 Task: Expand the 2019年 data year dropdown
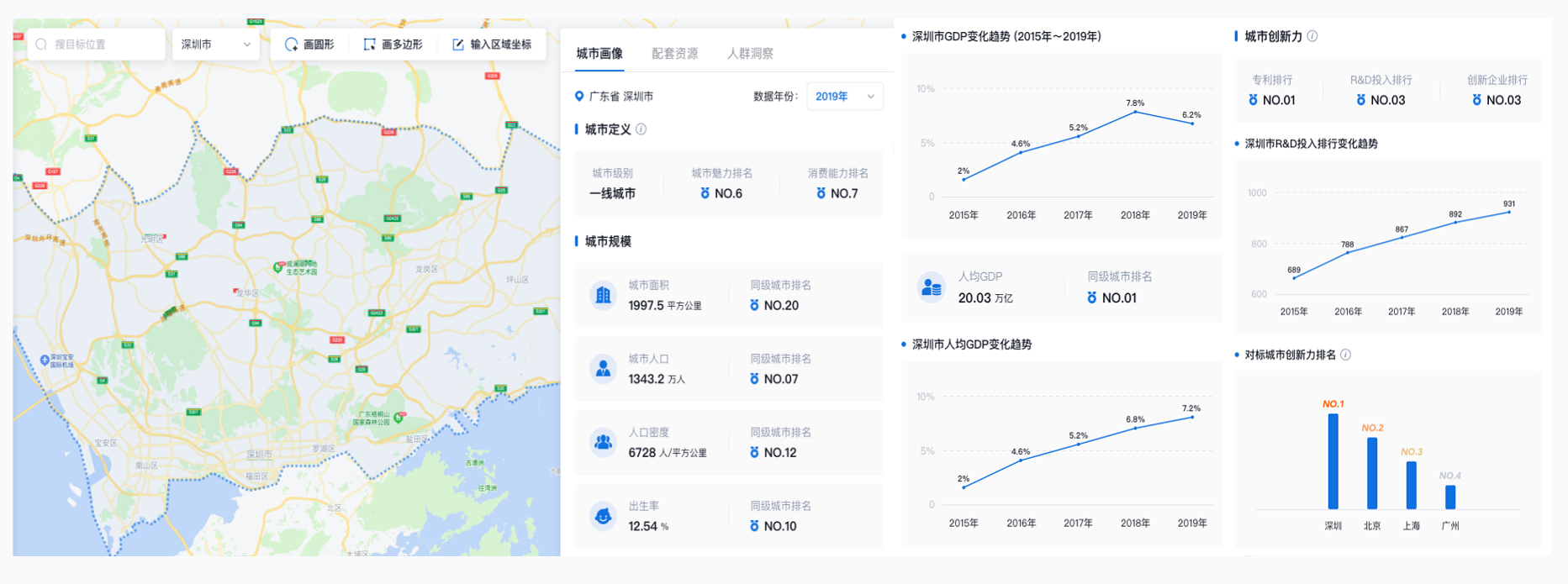pyautogui.click(x=844, y=97)
